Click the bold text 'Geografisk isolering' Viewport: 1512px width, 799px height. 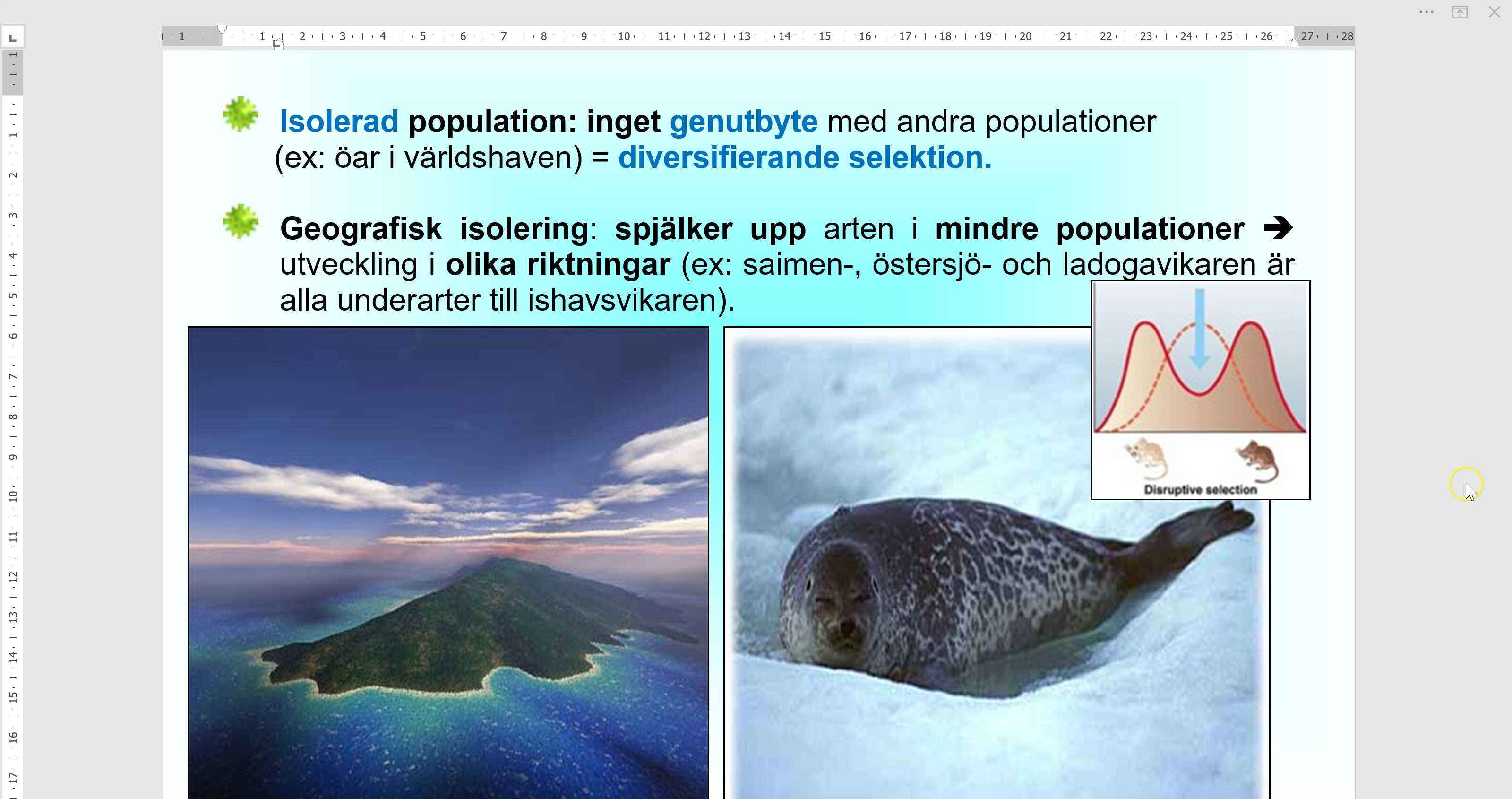[434, 228]
